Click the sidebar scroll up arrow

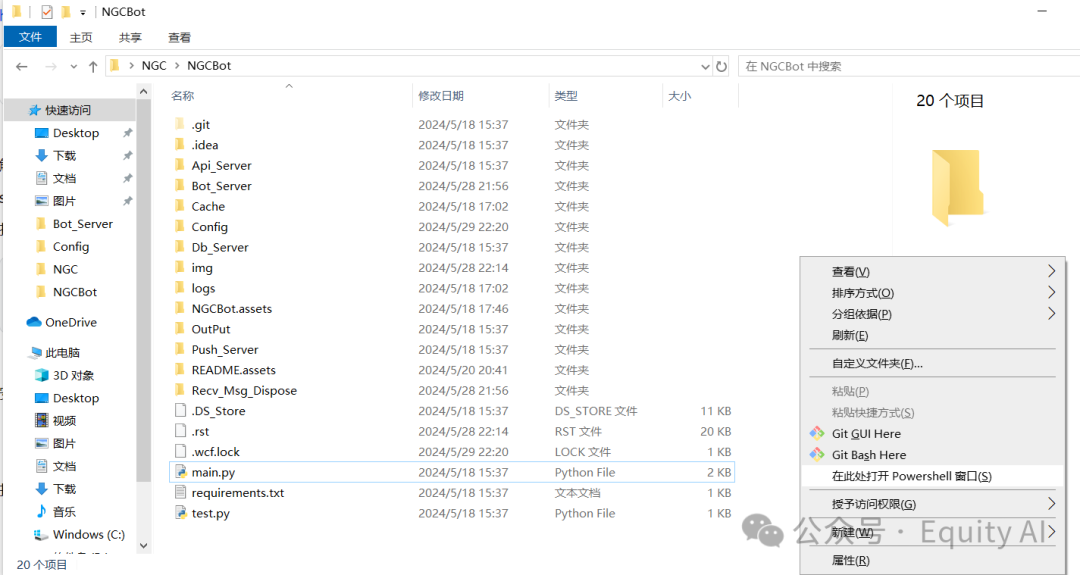click(143, 91)
